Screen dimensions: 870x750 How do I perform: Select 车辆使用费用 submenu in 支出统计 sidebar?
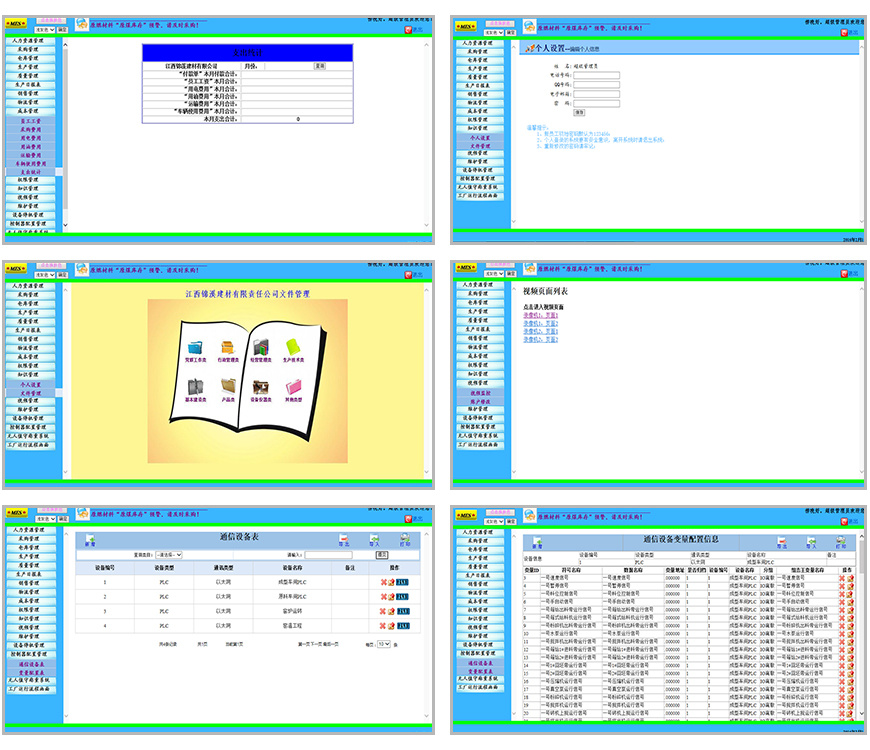[31, 164]
